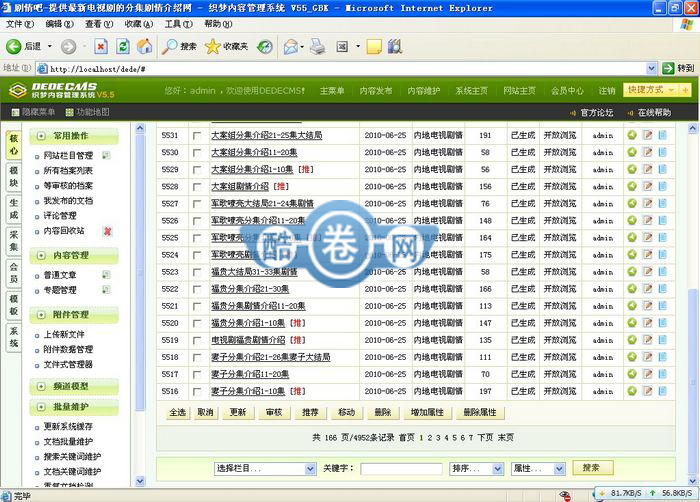Click the 全选 button
Screen dimensions: 700x502
pyautogui.click(x=177, y=412)
